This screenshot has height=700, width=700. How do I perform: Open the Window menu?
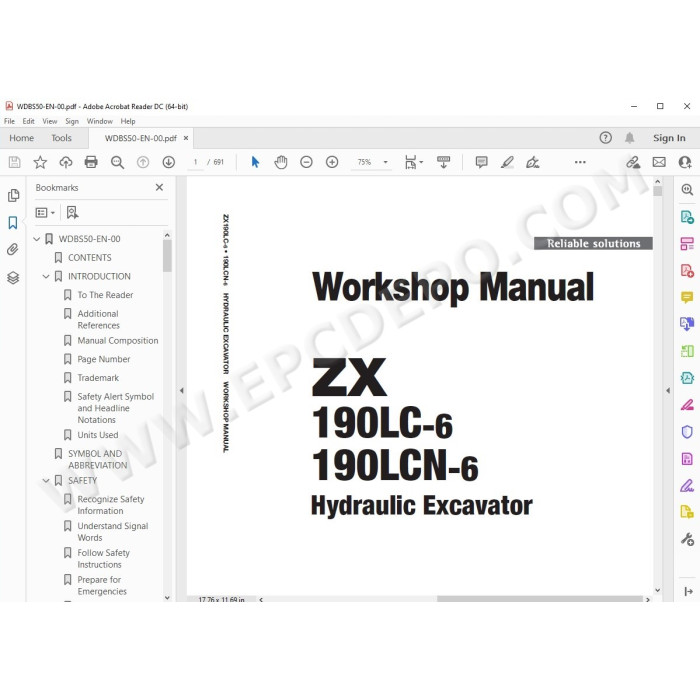coord(100,121)
